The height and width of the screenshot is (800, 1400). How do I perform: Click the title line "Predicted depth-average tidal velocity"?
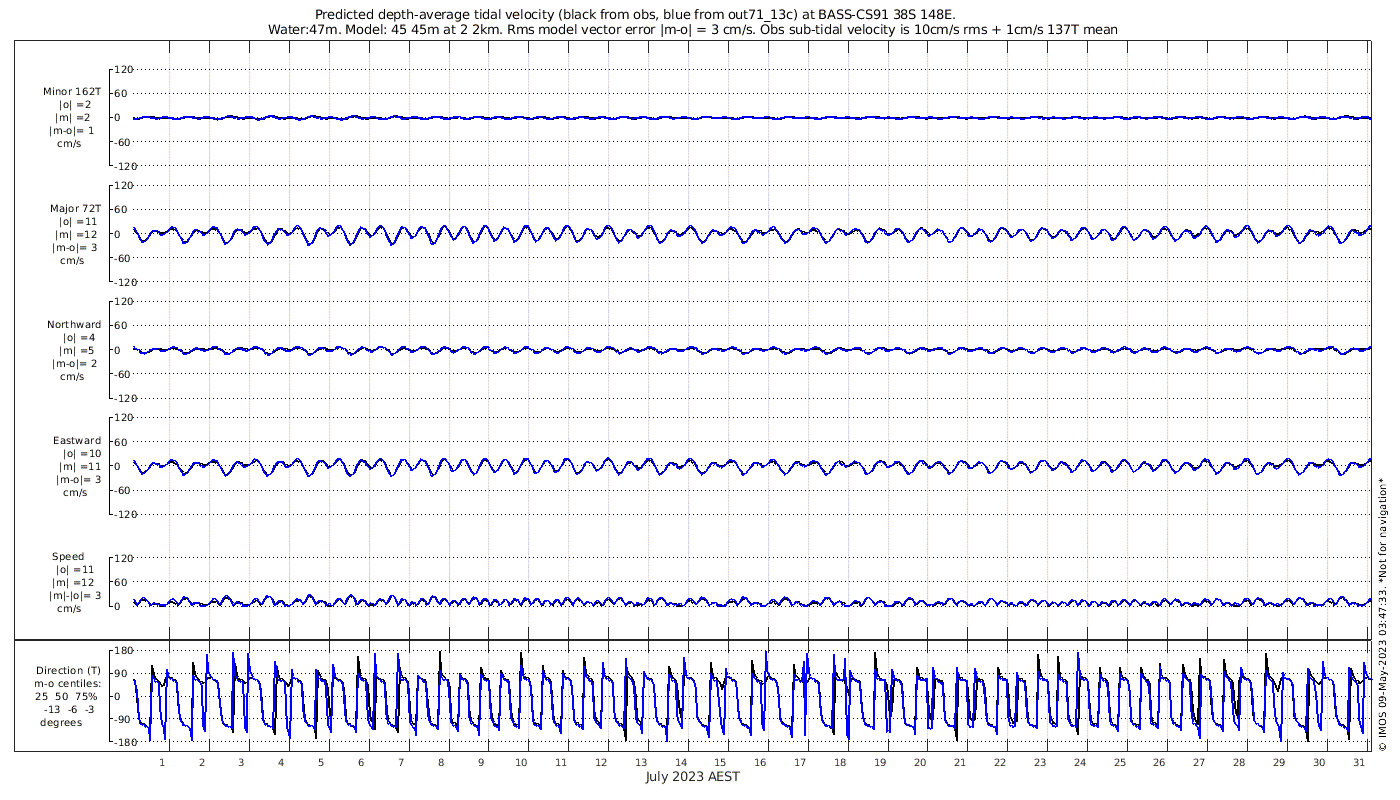tap(635, 15)
